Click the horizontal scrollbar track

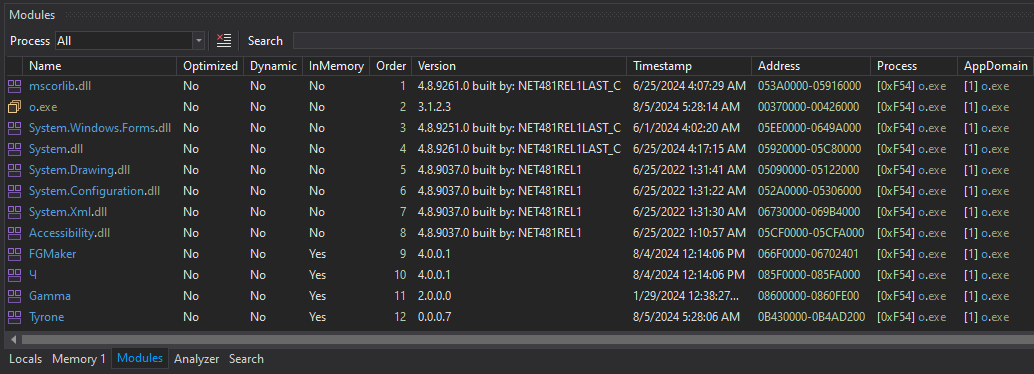[x=528, y=340]
